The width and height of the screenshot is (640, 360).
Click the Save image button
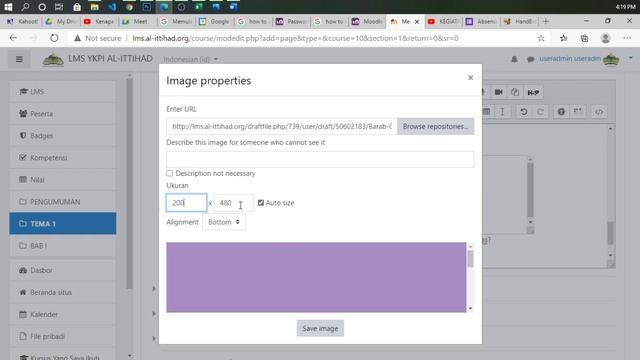pos(320,328)
